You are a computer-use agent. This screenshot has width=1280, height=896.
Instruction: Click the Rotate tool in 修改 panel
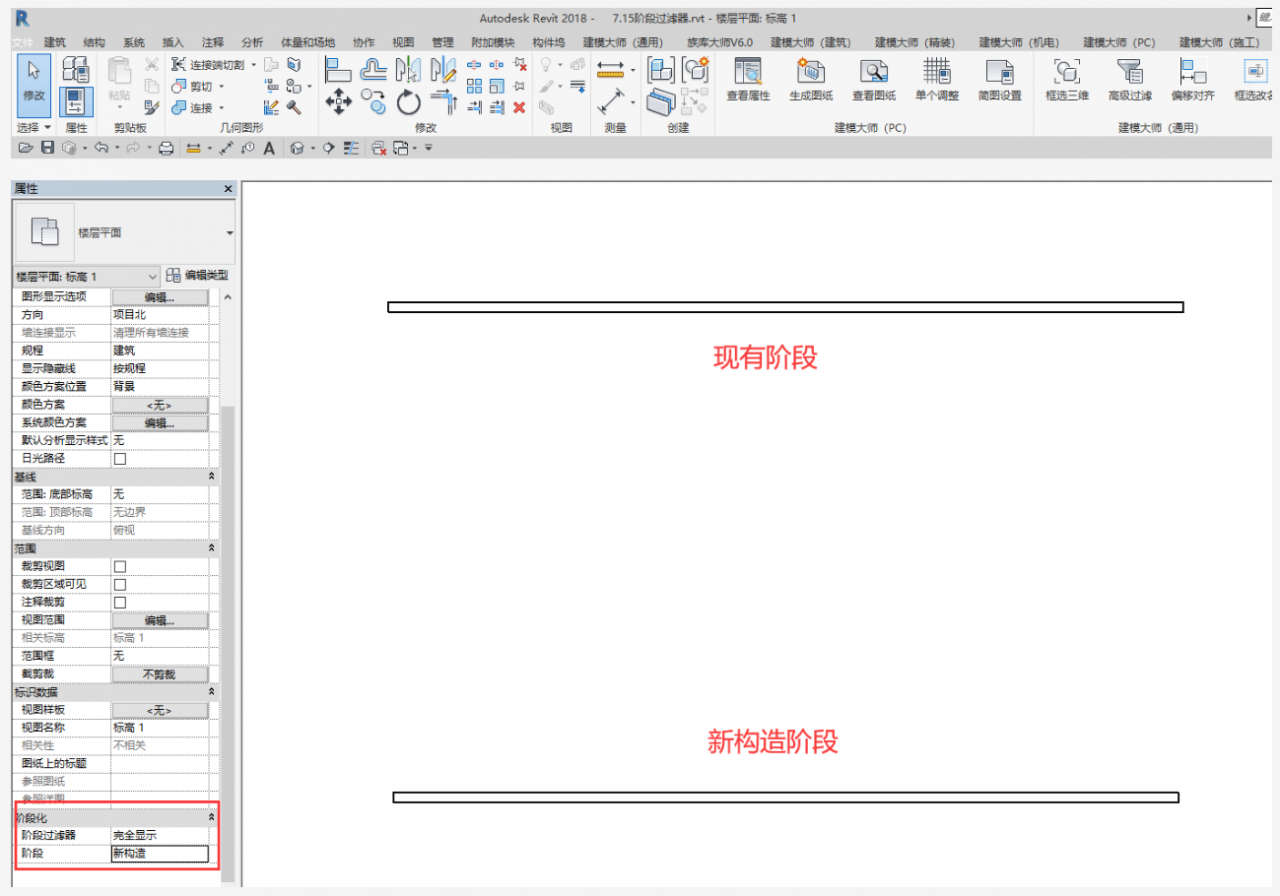[x=408, y=102]
